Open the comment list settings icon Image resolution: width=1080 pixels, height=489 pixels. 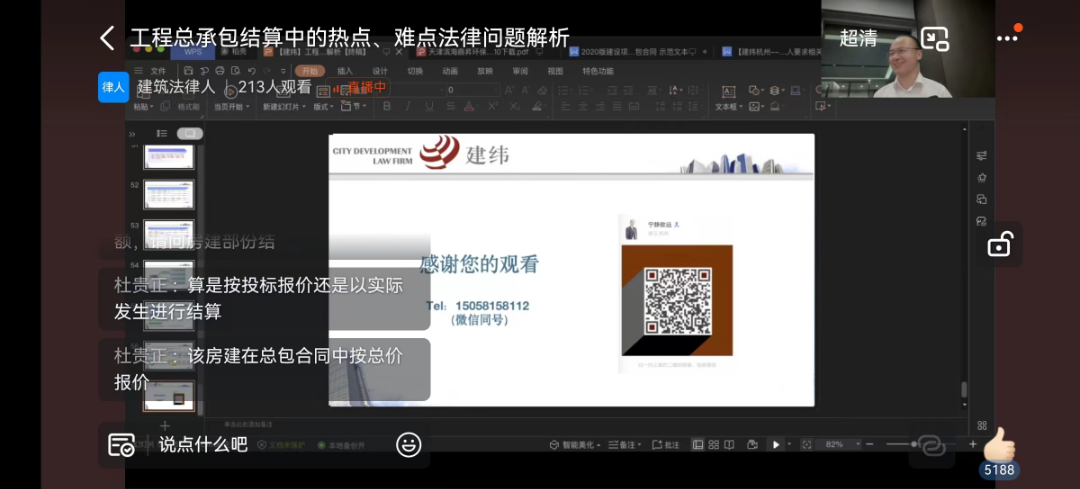coord(121,445)
